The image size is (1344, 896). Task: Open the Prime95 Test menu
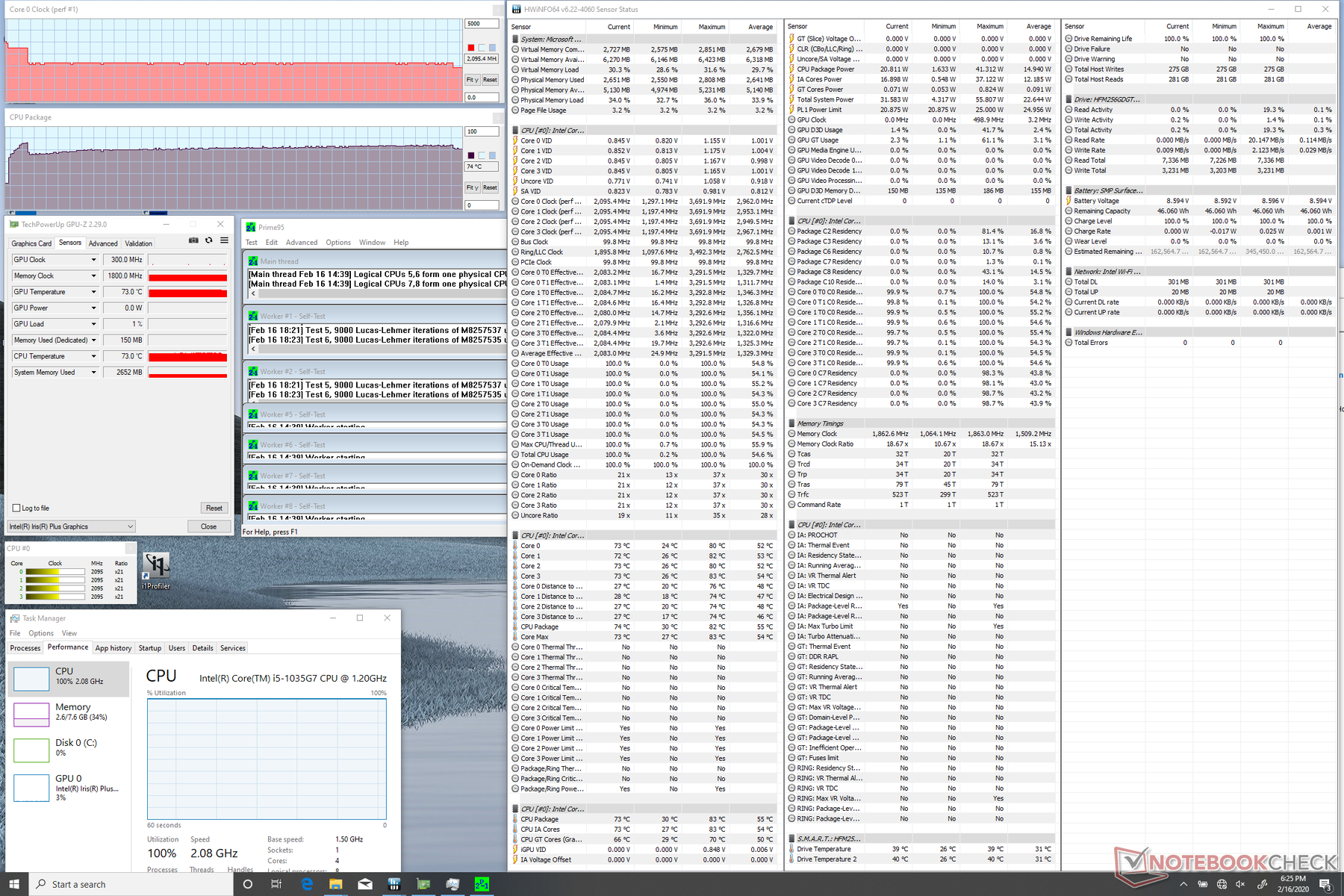click(x=252, y=242)
